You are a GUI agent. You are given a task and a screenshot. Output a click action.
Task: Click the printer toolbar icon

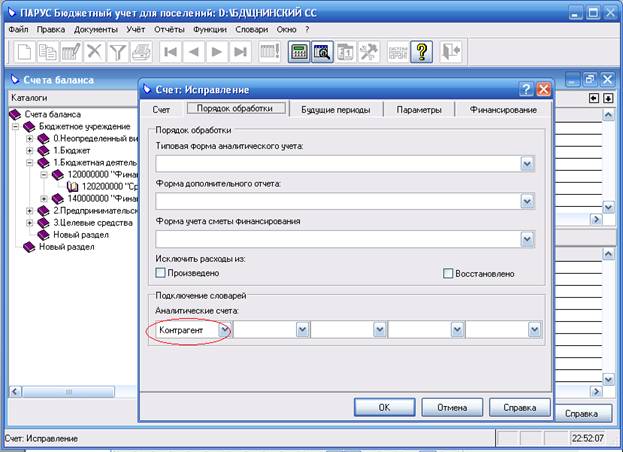click(x=141, y=52)
